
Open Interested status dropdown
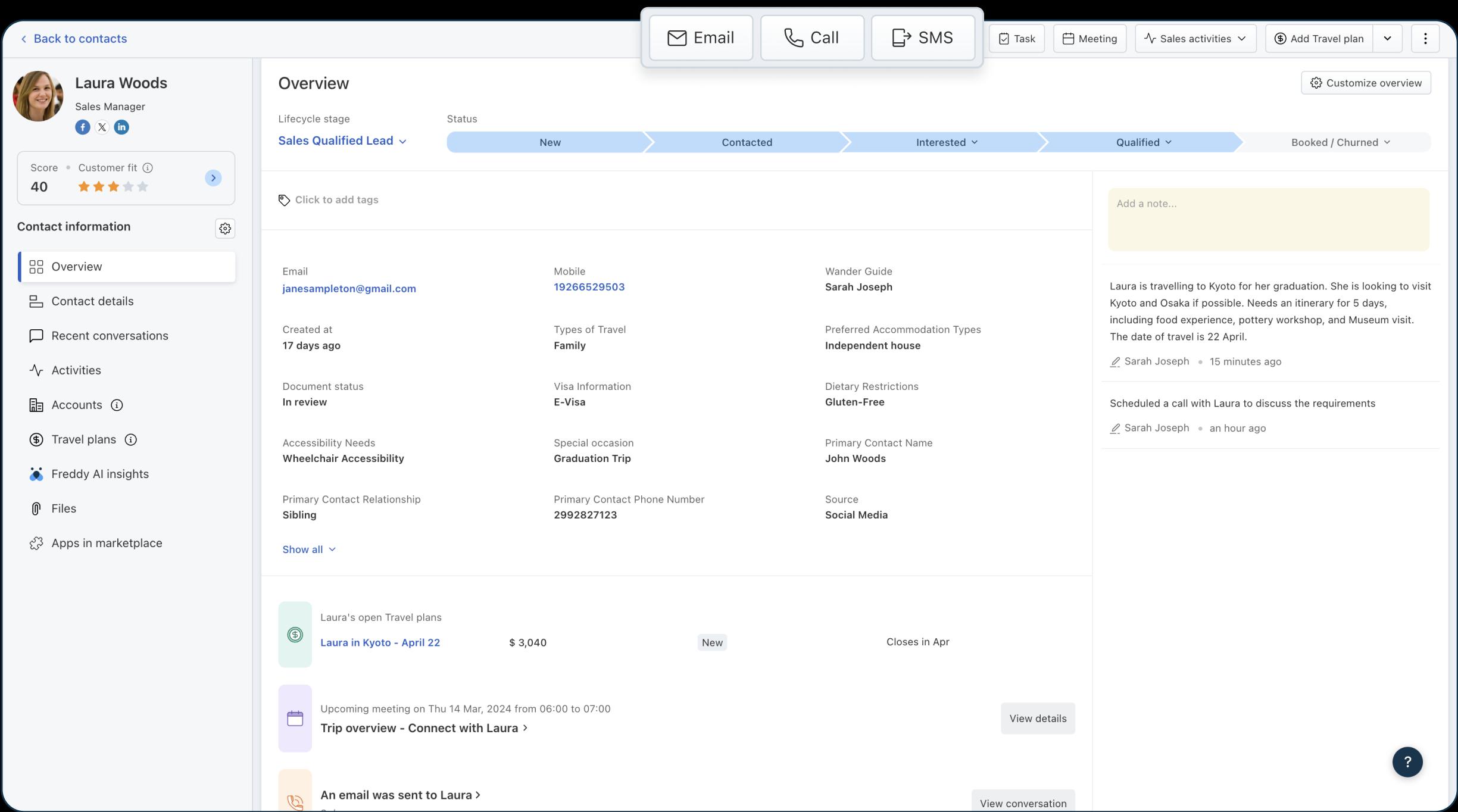(x=947, y=142)
